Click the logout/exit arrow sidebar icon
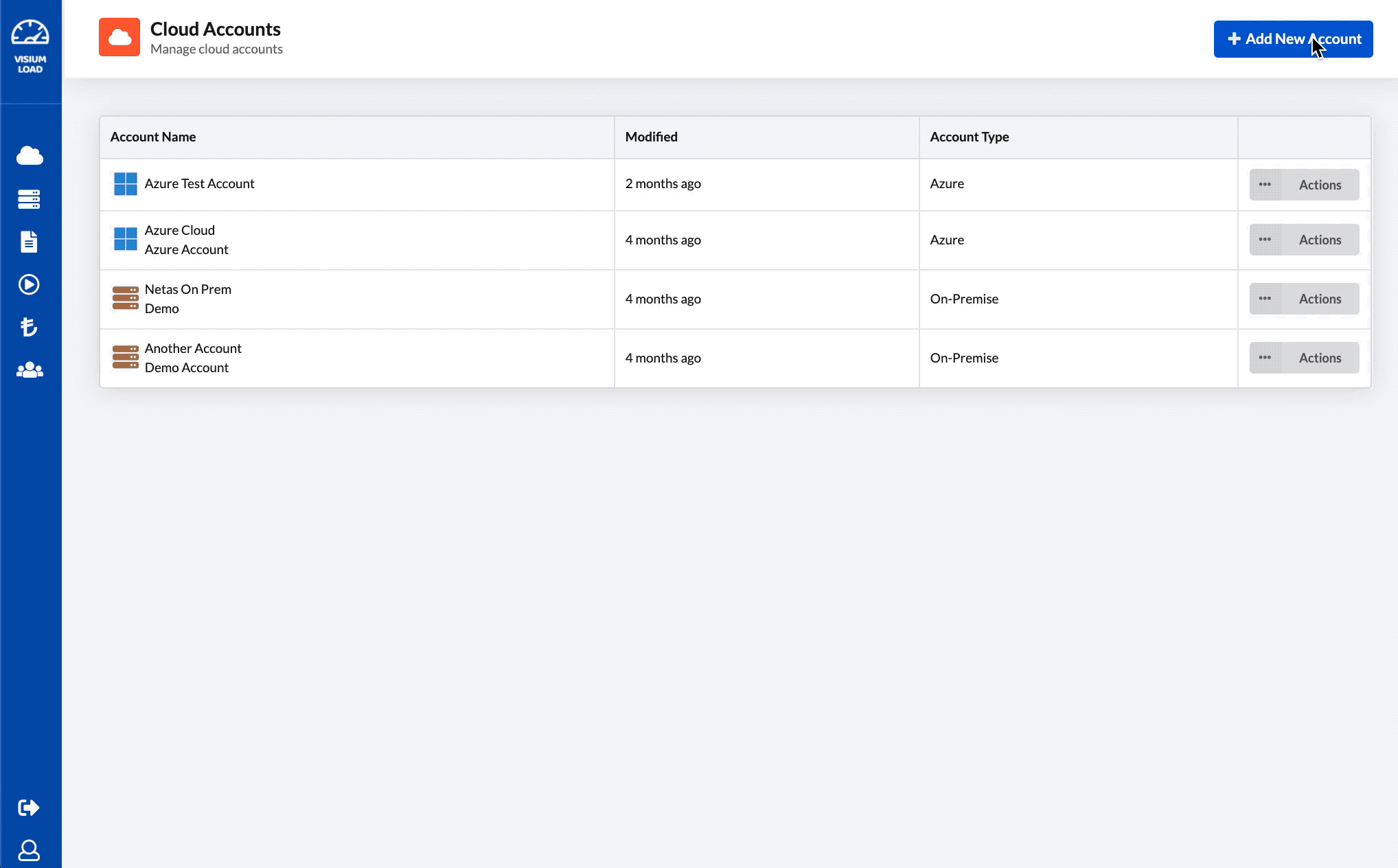 point(29,808)
